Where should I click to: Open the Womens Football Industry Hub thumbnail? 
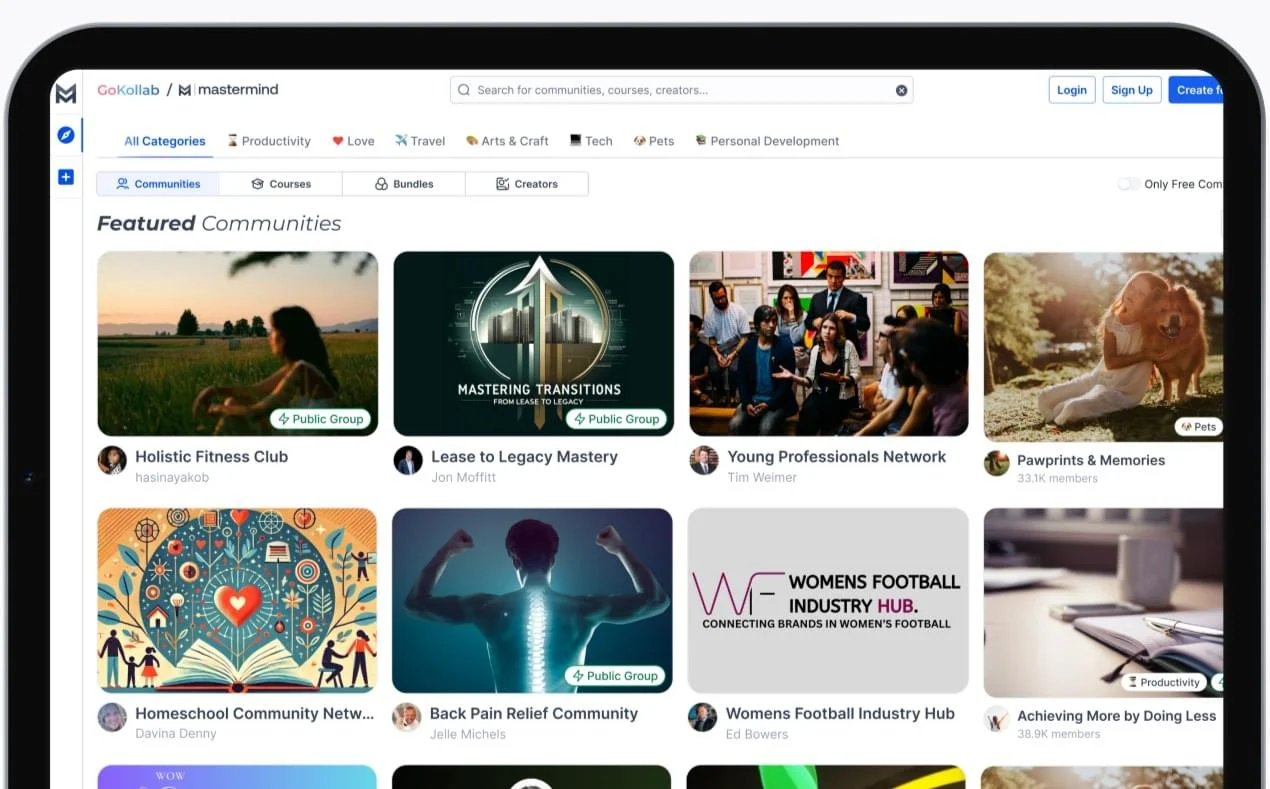pos(828,600)
